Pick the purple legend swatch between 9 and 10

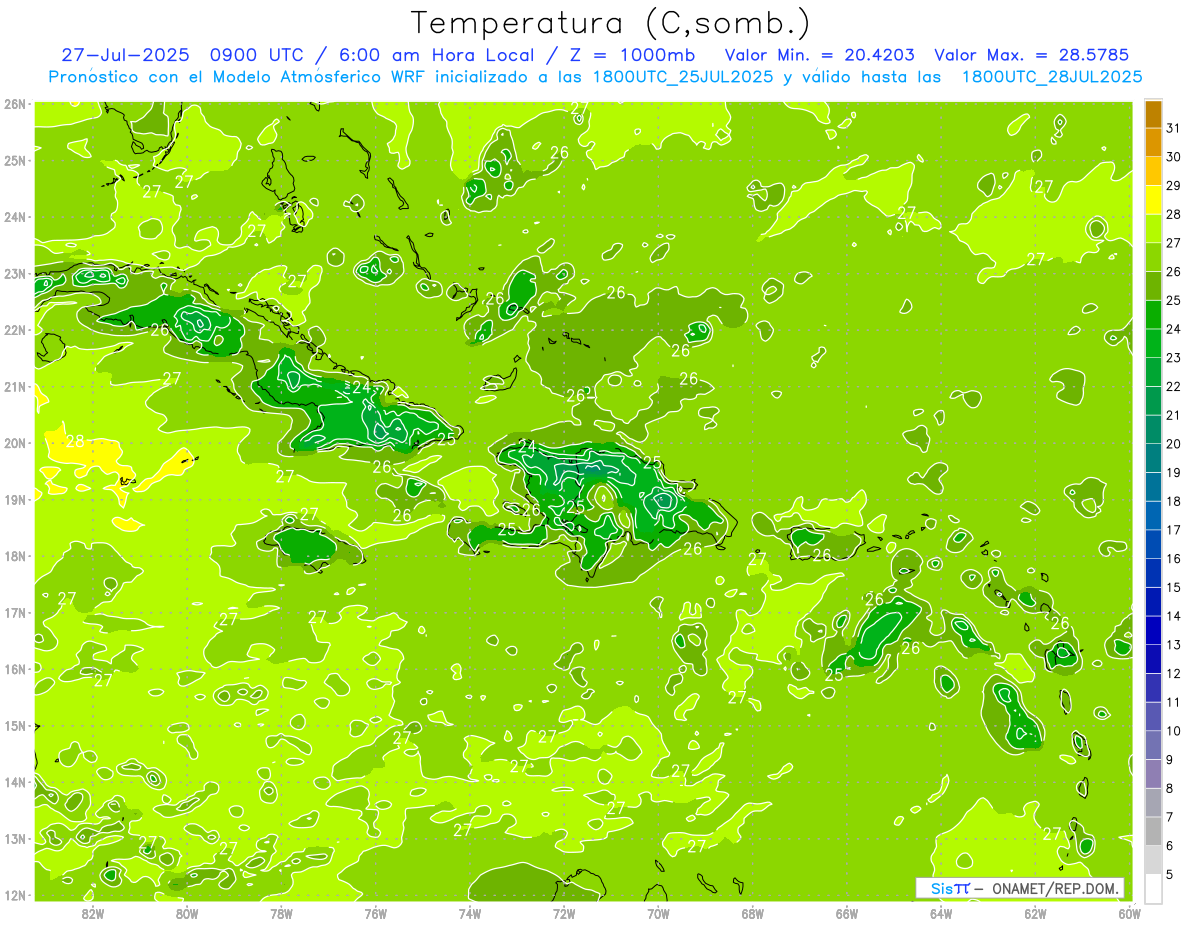(x=1153, y=745)
